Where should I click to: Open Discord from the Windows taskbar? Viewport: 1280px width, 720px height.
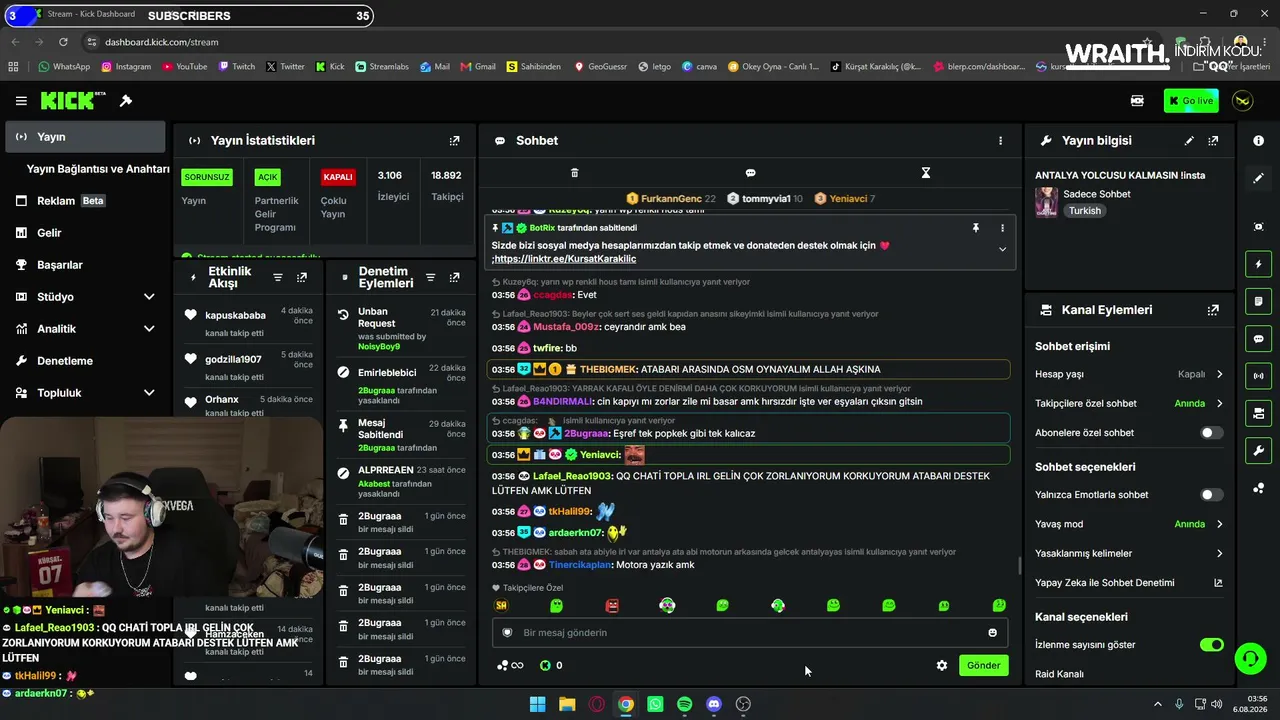point(714,704)
